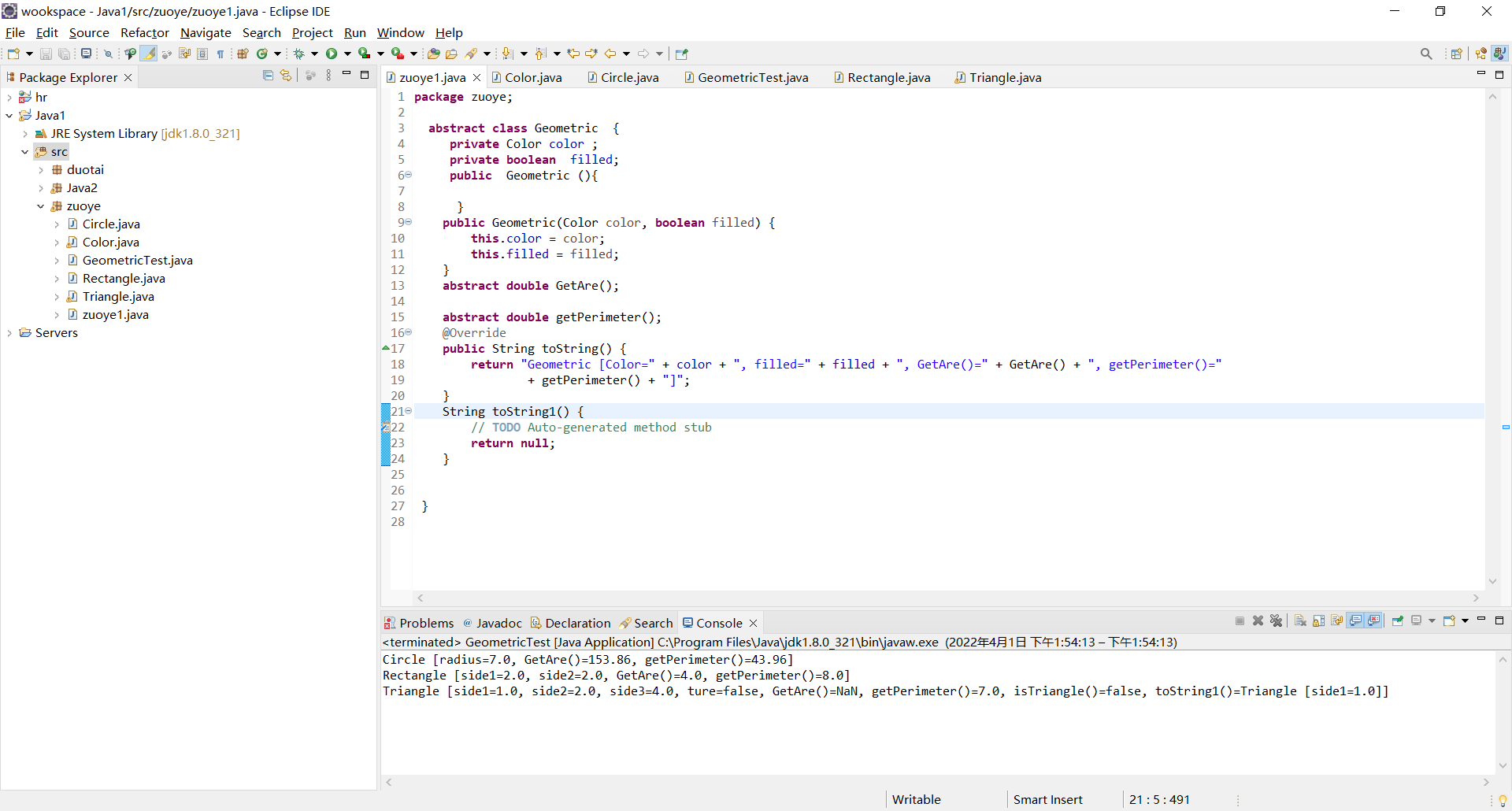Toggle Link with Editor in Package Explorer
Viewport: 1512px width, 811px height.
pos(286,76)
